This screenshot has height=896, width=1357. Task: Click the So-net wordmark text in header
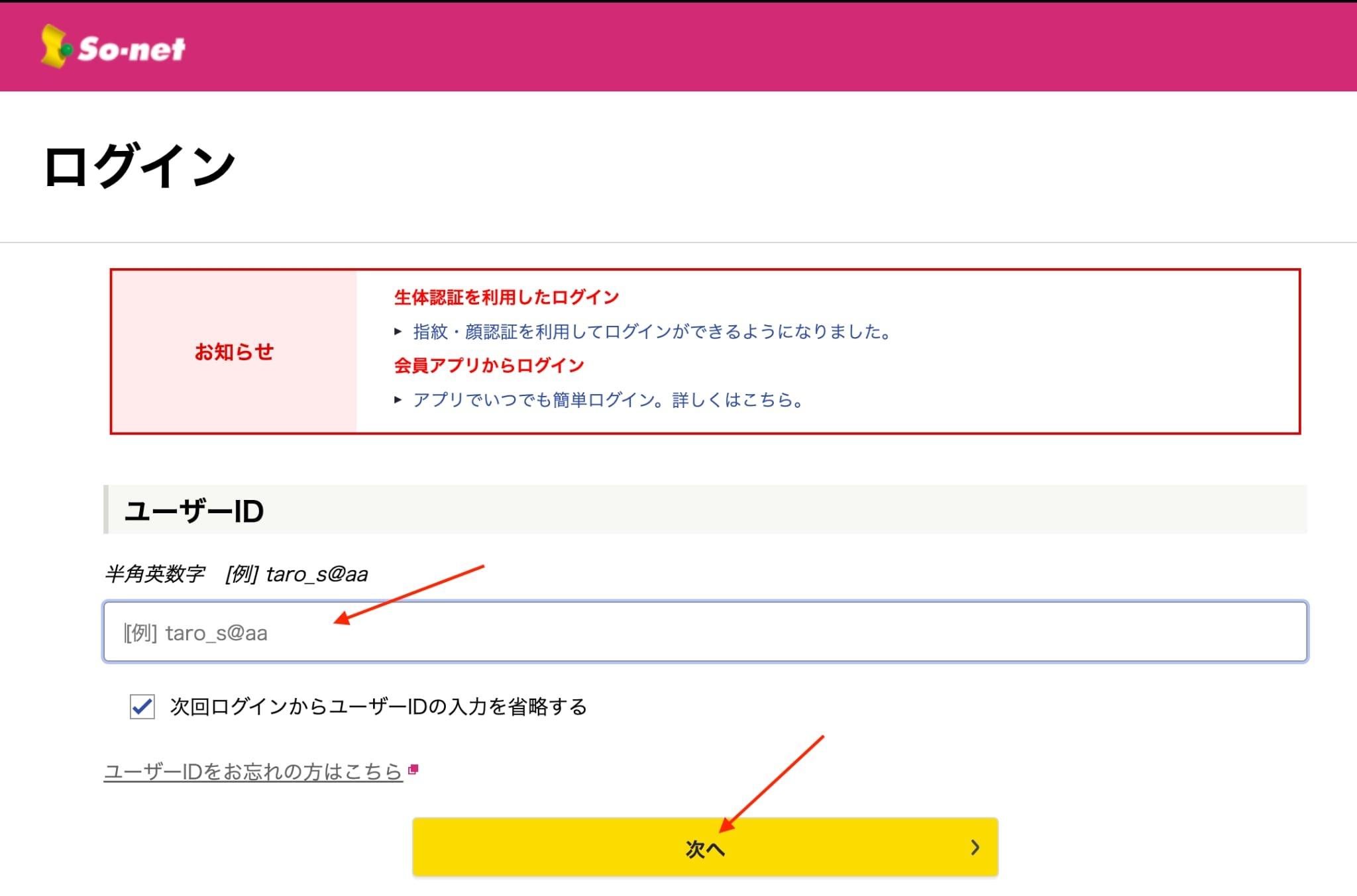pos(132,49)
